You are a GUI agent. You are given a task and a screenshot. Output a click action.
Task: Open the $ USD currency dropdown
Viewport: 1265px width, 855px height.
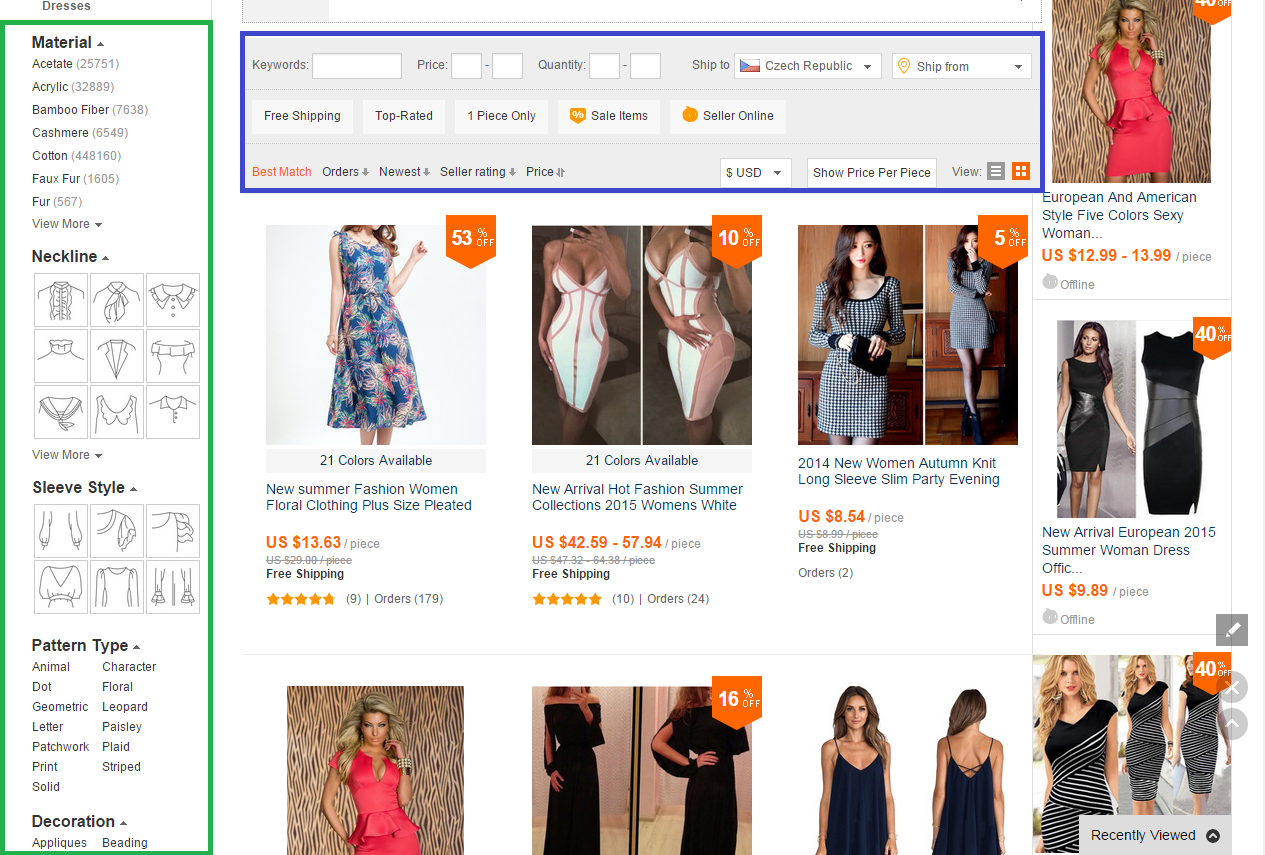755,173
